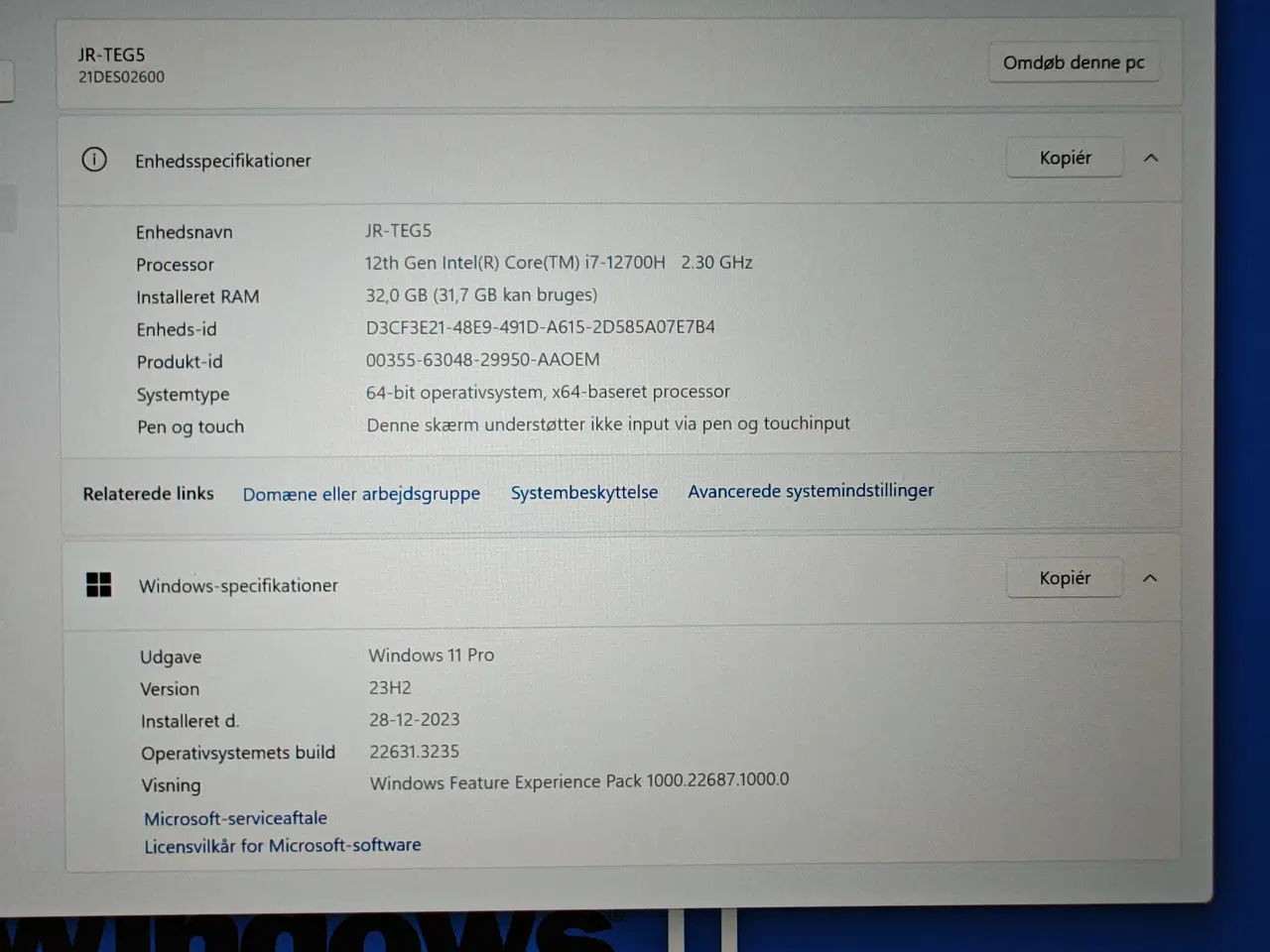Open the Microsoft-serviceaftale link

(x=235, y=818)
